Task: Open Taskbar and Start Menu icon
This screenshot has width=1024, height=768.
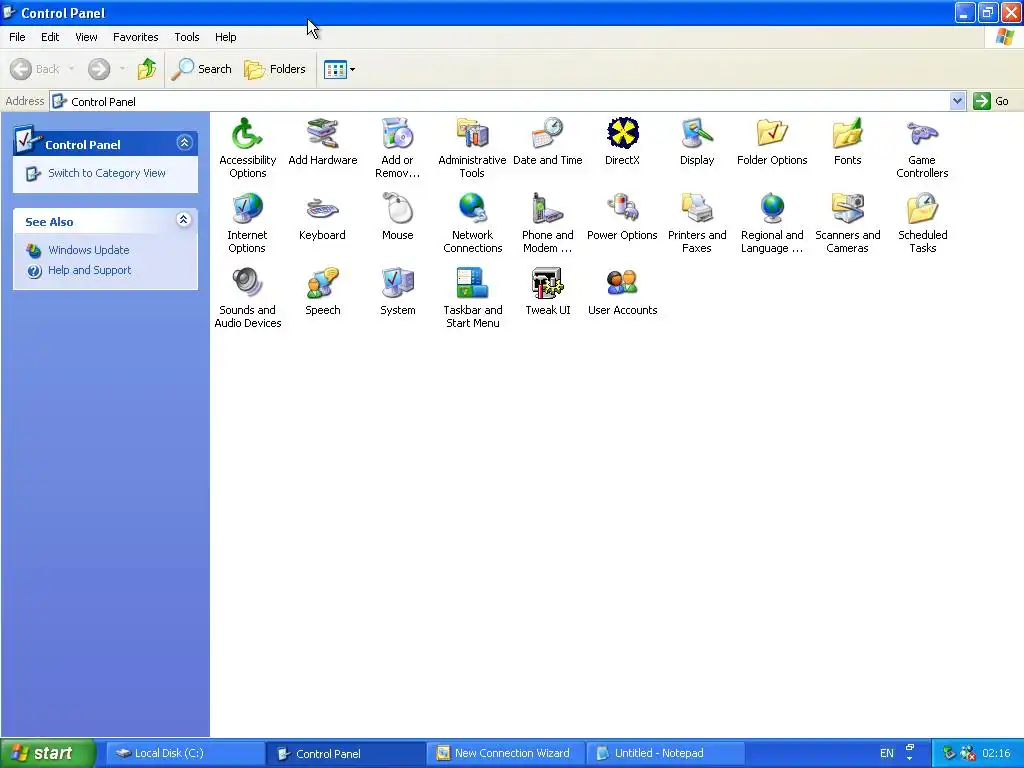Action: [472, 298]
